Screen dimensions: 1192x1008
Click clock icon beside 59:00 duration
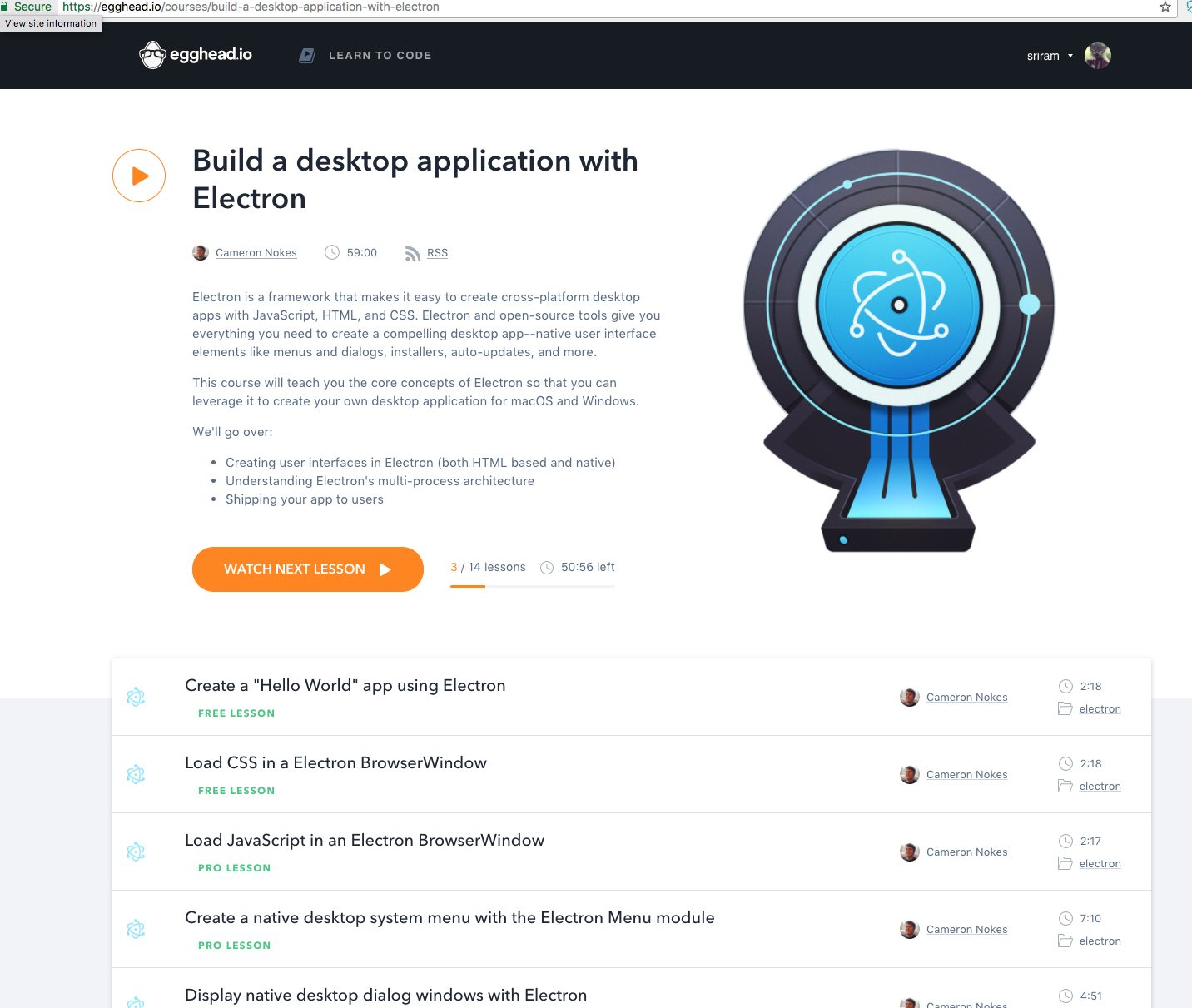pyautogui.click(x=332, y=252)
